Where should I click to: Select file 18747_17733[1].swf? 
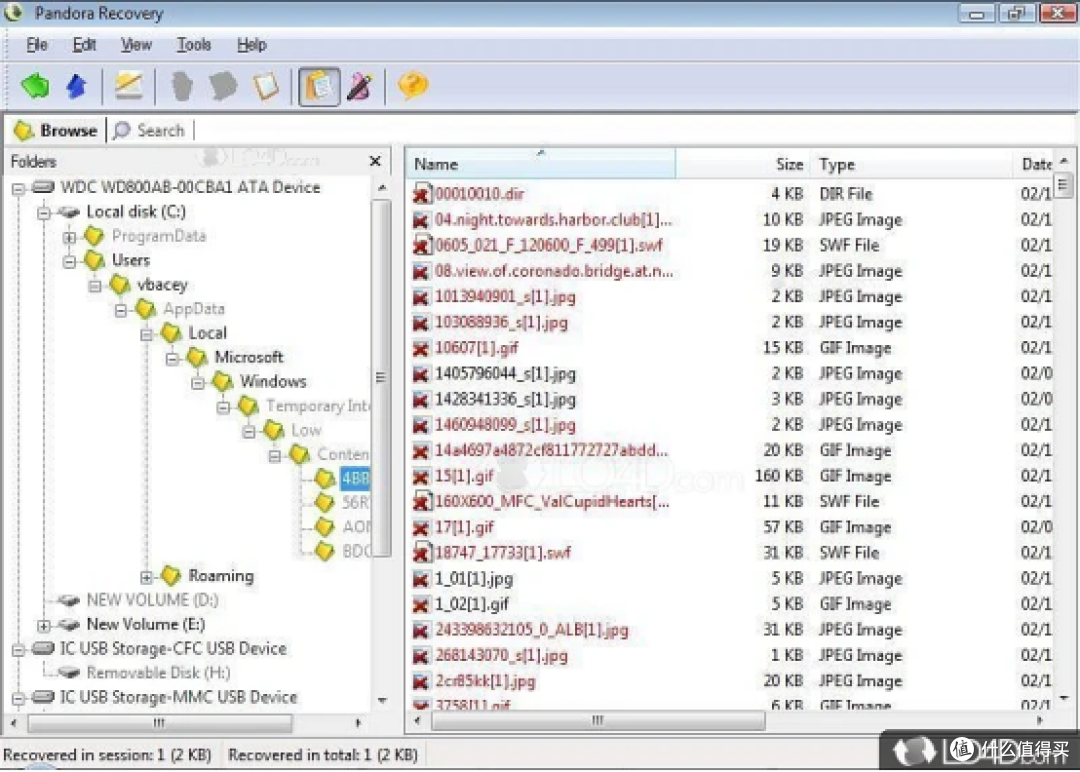click(503, 552)
